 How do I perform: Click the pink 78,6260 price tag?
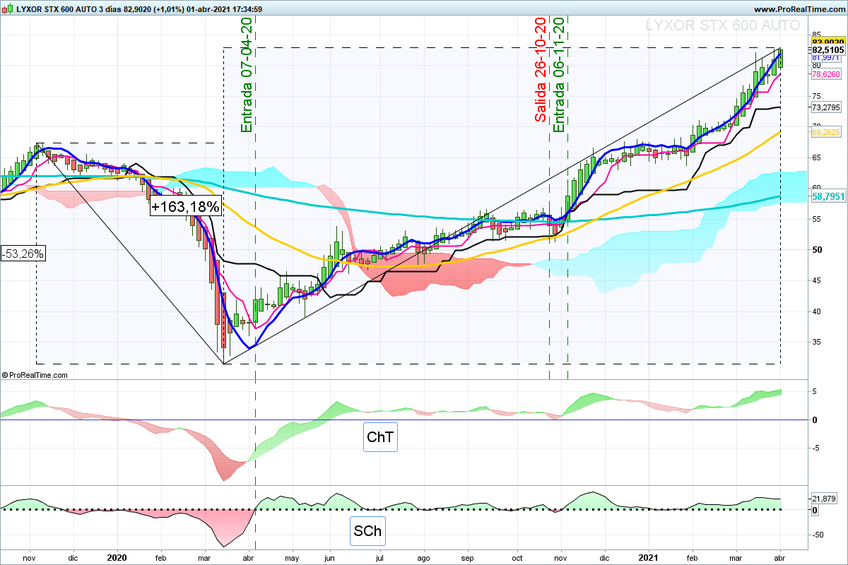[x=826, y=75]
